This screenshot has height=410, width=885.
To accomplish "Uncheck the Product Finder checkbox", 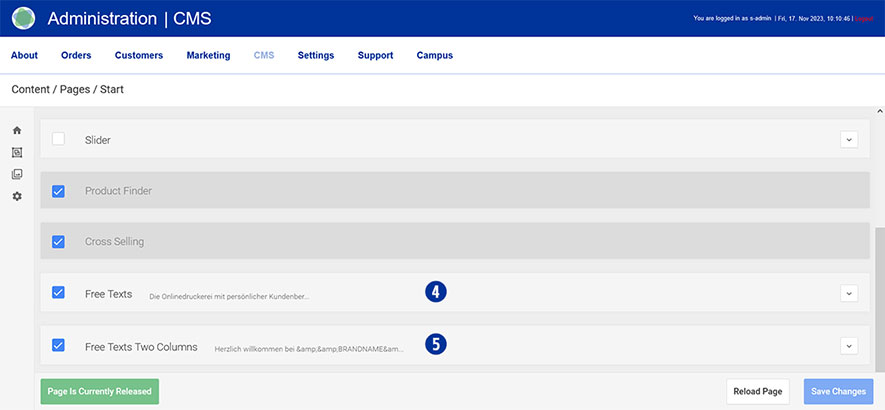I will 58,190.
